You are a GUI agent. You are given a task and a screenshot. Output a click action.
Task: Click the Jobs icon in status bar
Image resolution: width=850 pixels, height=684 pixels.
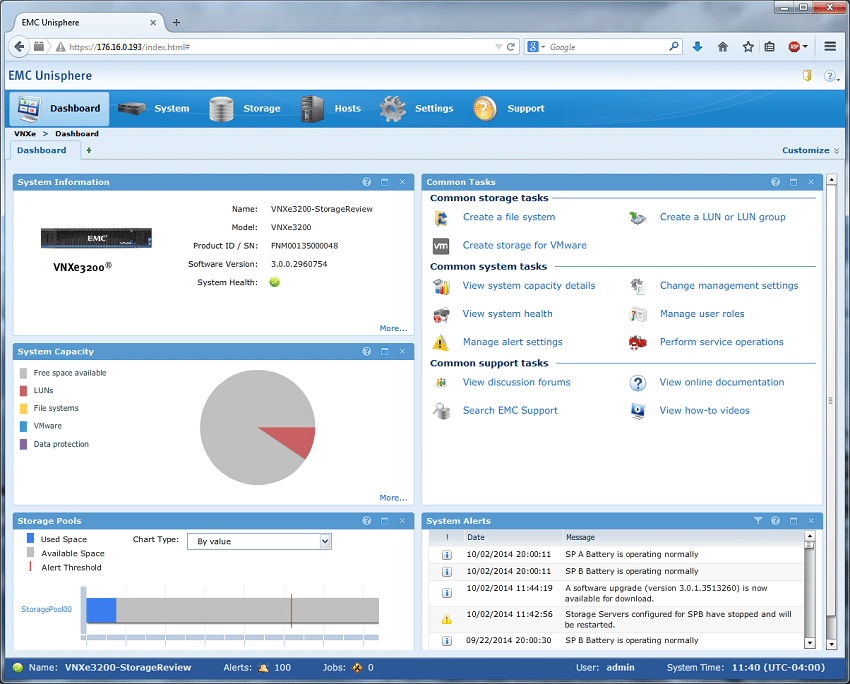[357, 668]
